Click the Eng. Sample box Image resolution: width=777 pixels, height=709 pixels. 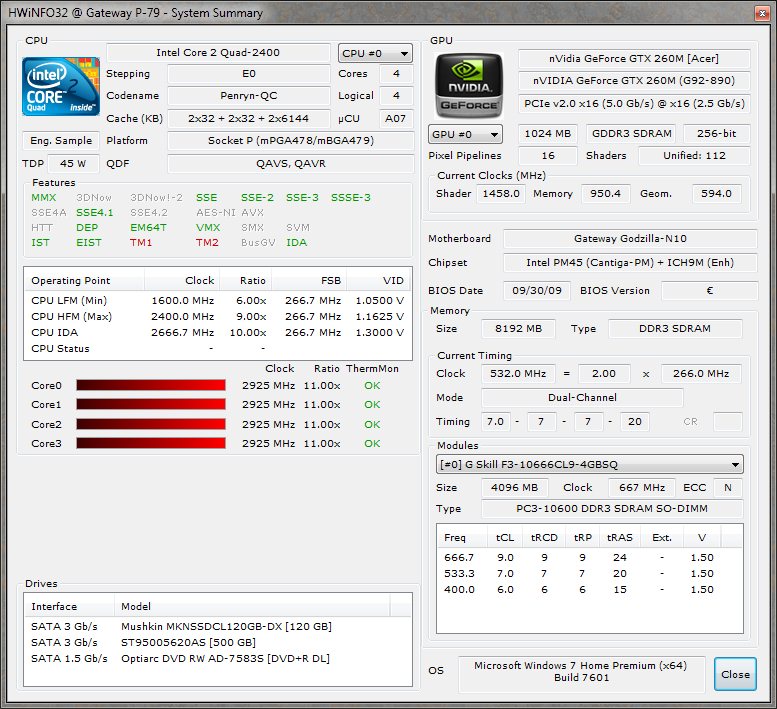[61, 141]
